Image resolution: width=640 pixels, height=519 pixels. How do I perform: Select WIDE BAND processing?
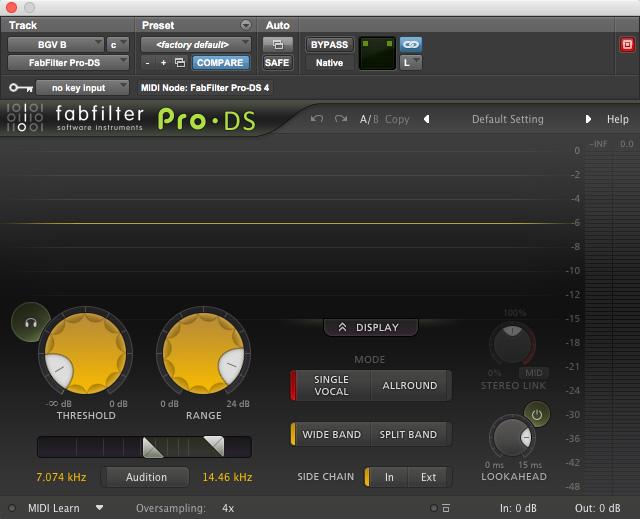click(x=331, y=434)
